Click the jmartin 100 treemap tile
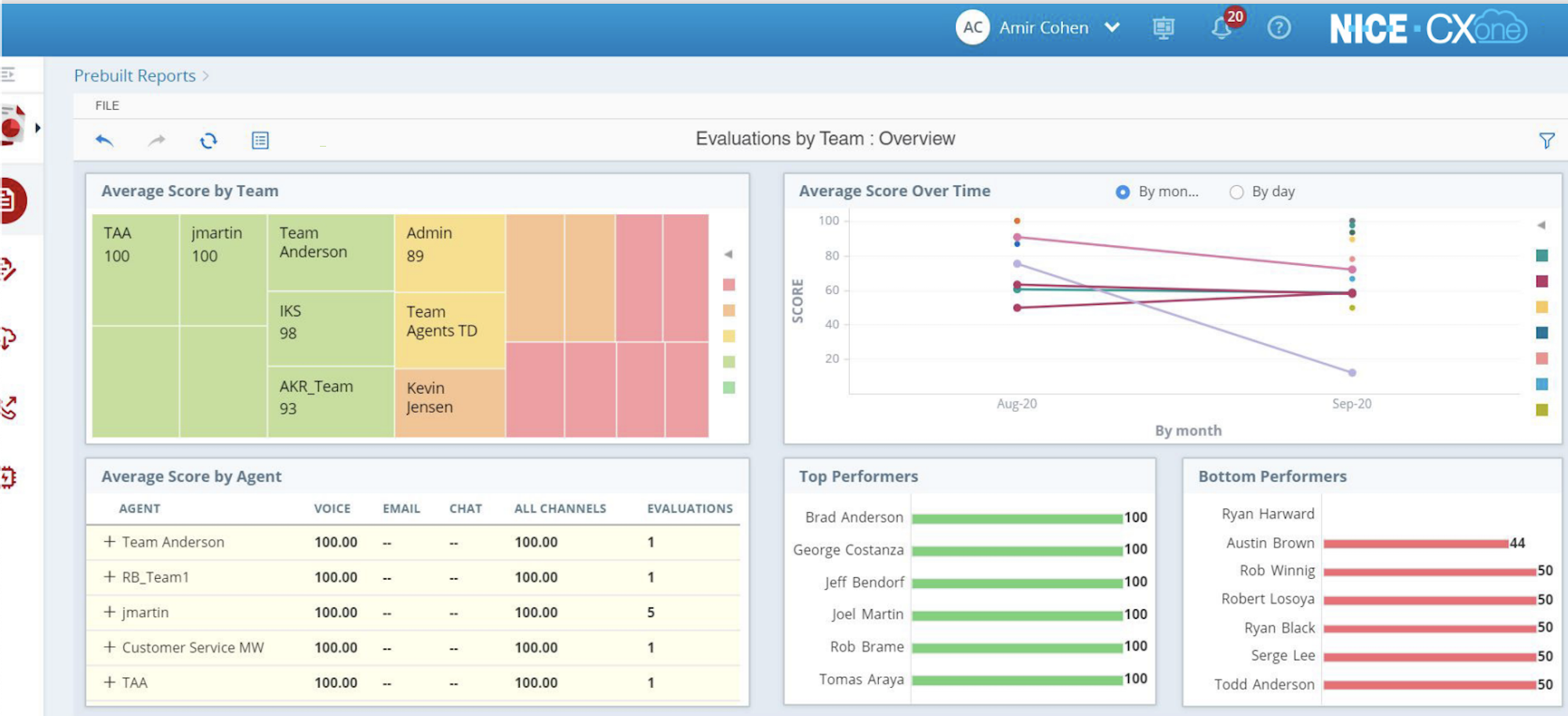 [x=223, y=270]
